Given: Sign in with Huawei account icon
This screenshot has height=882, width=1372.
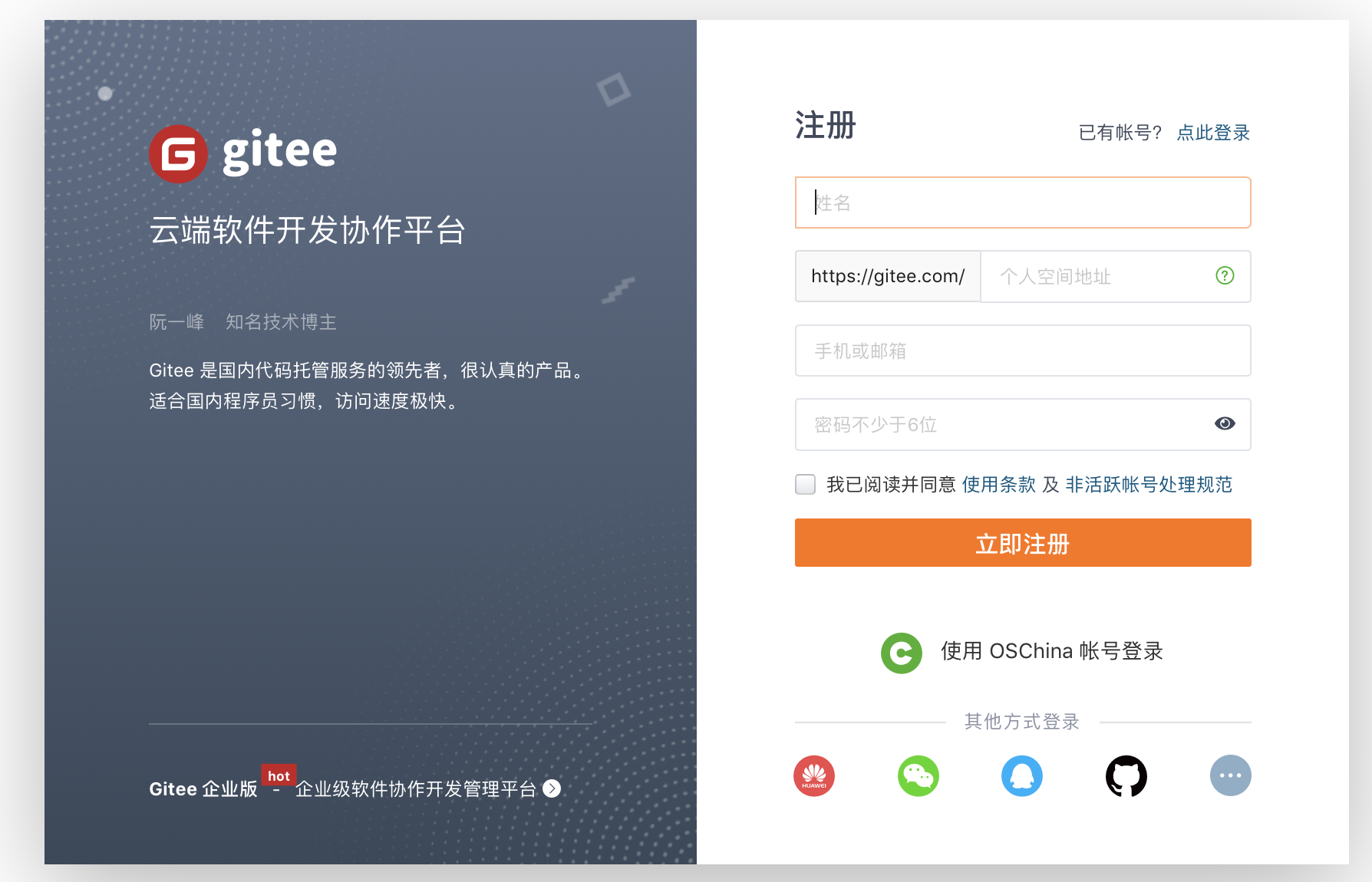Looking at the screenshot, I should pyautogui.click(x=814, y=776).
